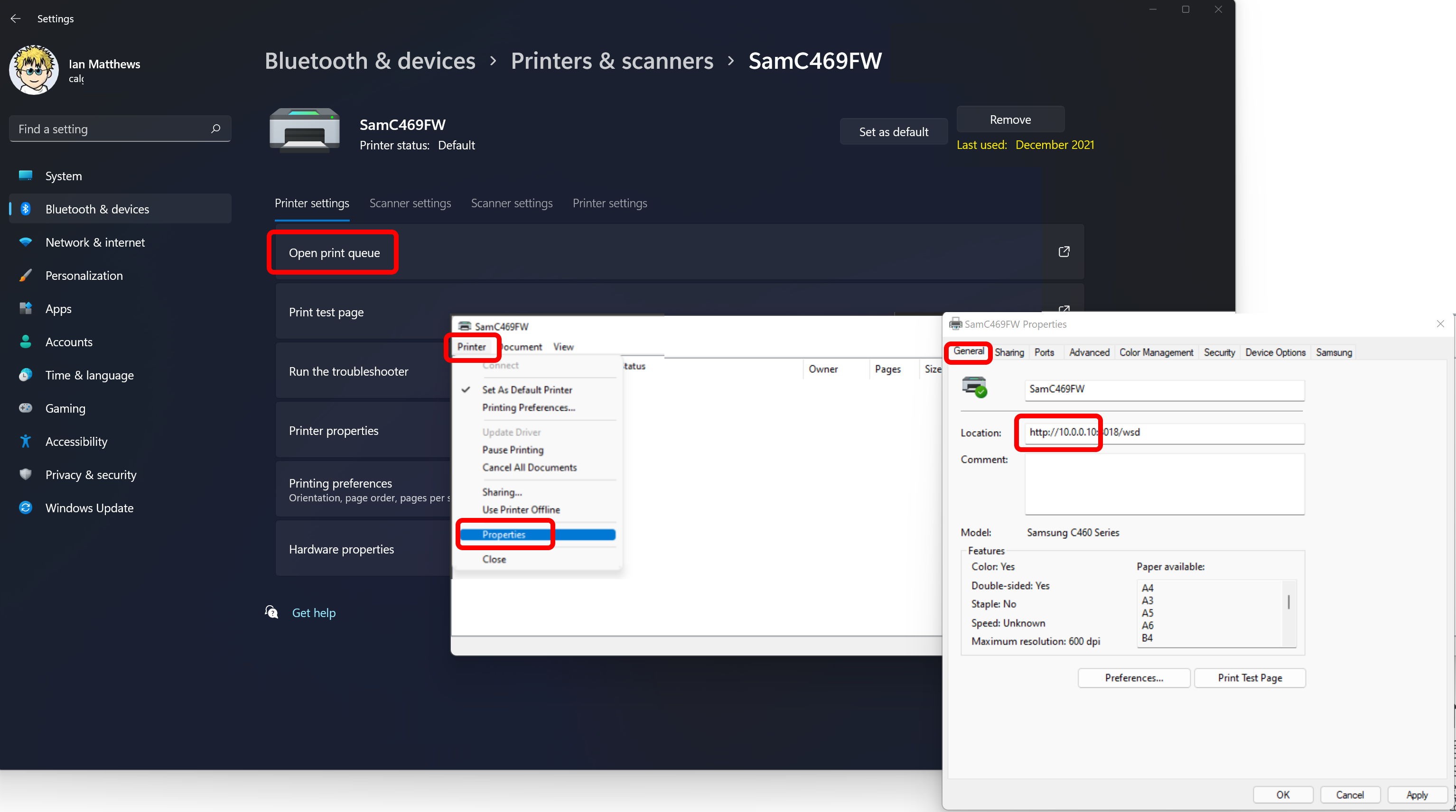Viewport: 1456px width, 812px height.
Task: Click the search magnifier icon
Action: click(215, 129)
